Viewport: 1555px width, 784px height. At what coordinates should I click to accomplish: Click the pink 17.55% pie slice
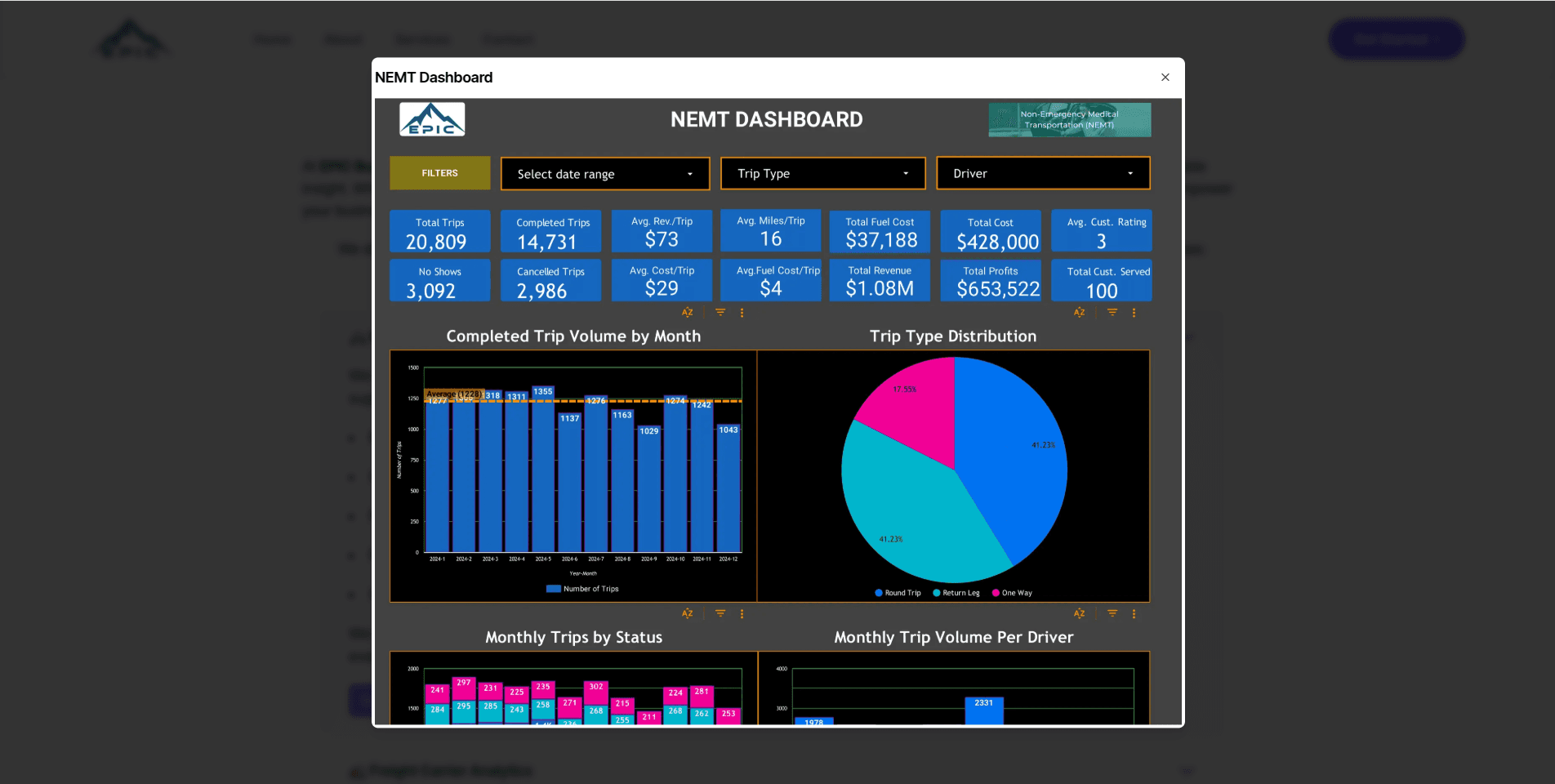coord(915,408)
